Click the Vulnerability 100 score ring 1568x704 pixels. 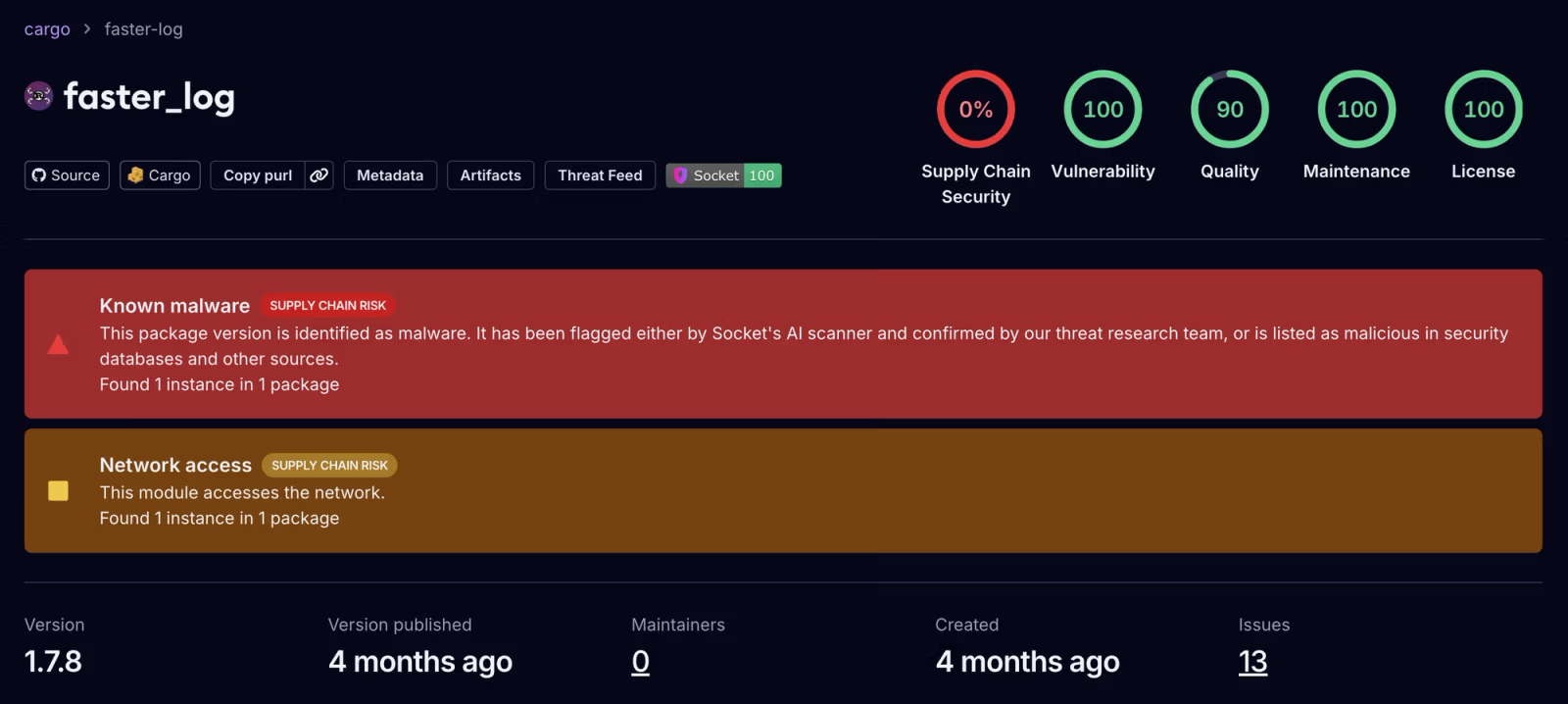pyautogui.click(x=1103, y=109)
